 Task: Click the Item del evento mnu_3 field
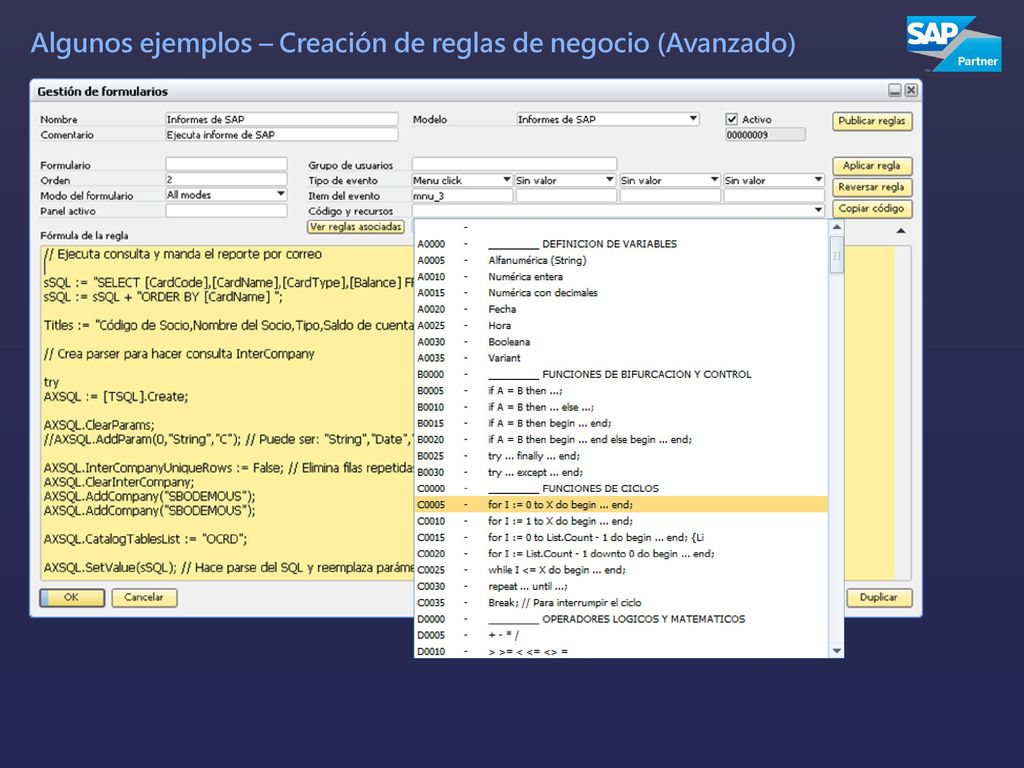[462, 195]
